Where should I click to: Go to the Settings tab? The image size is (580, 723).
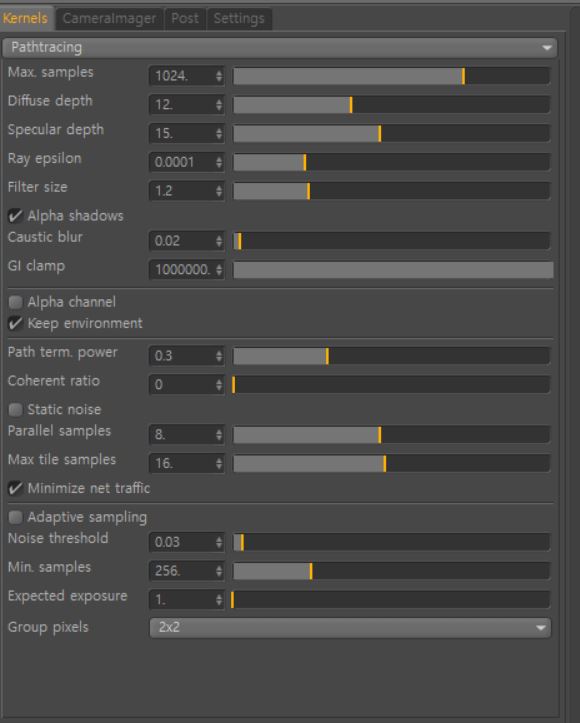pyautogui.click(x=239, y=18)
